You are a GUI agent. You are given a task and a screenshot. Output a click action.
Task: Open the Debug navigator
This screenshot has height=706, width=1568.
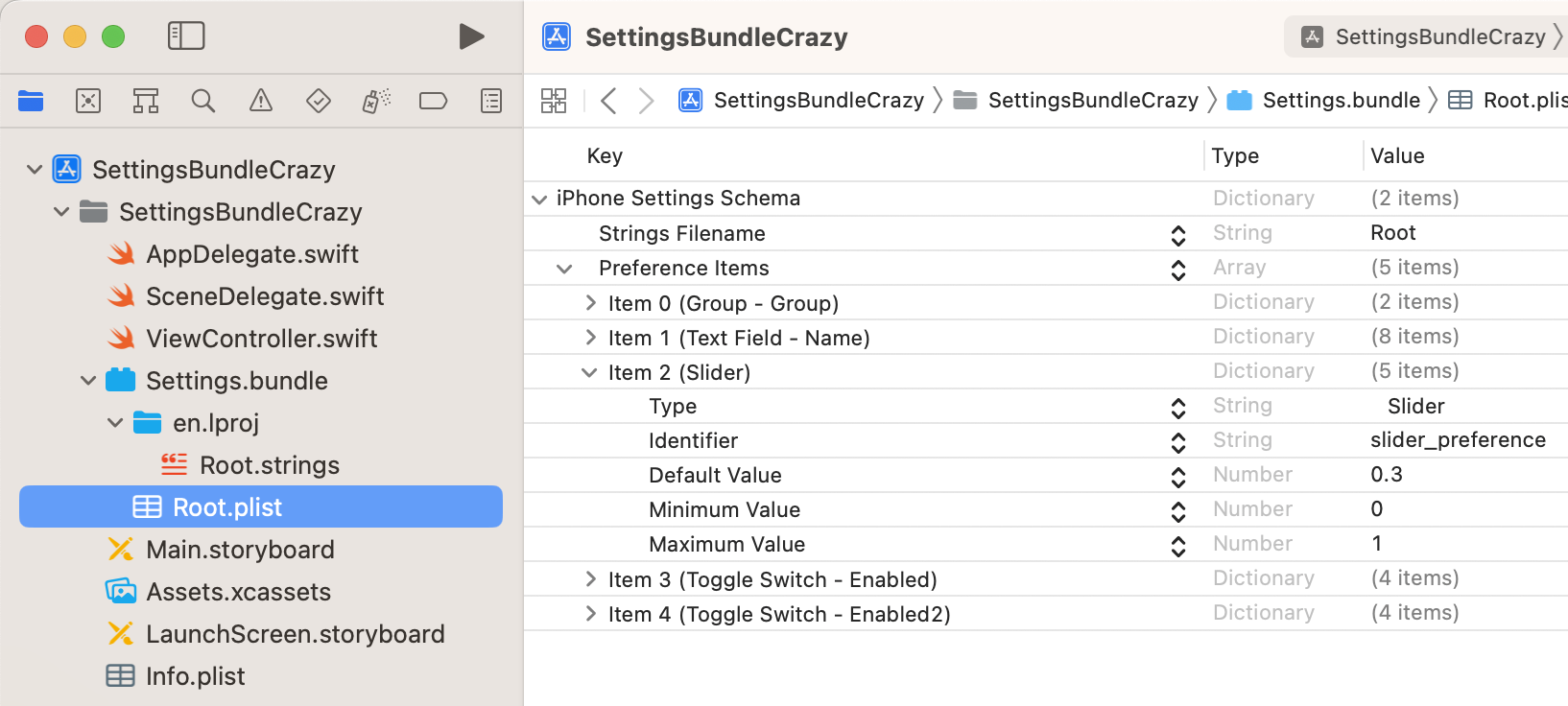(376, 101)
